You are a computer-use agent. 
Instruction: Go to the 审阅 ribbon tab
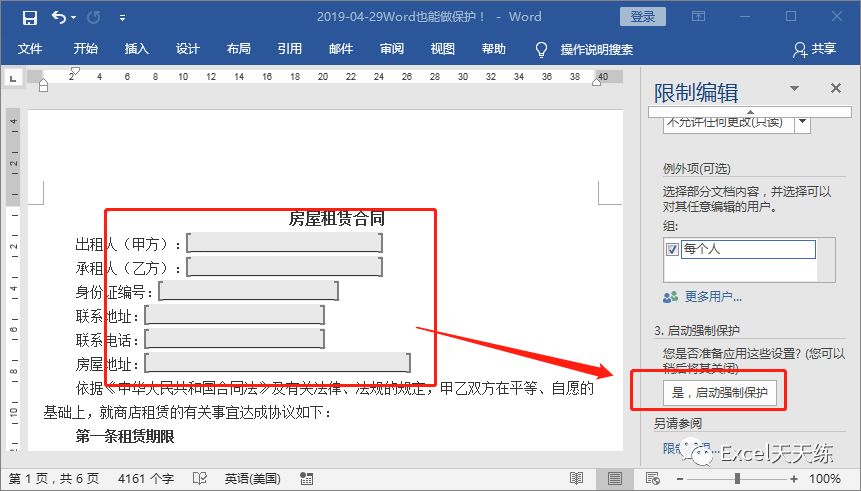(392, 49)
